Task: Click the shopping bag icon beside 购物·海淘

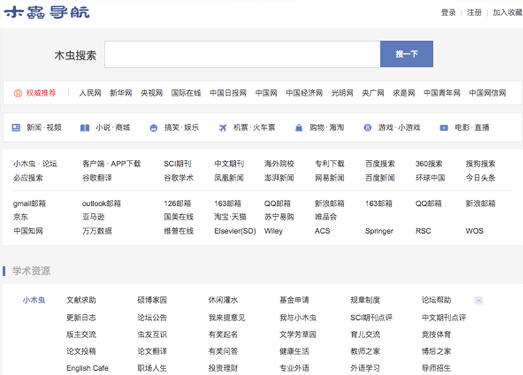Action: point(299,127)
